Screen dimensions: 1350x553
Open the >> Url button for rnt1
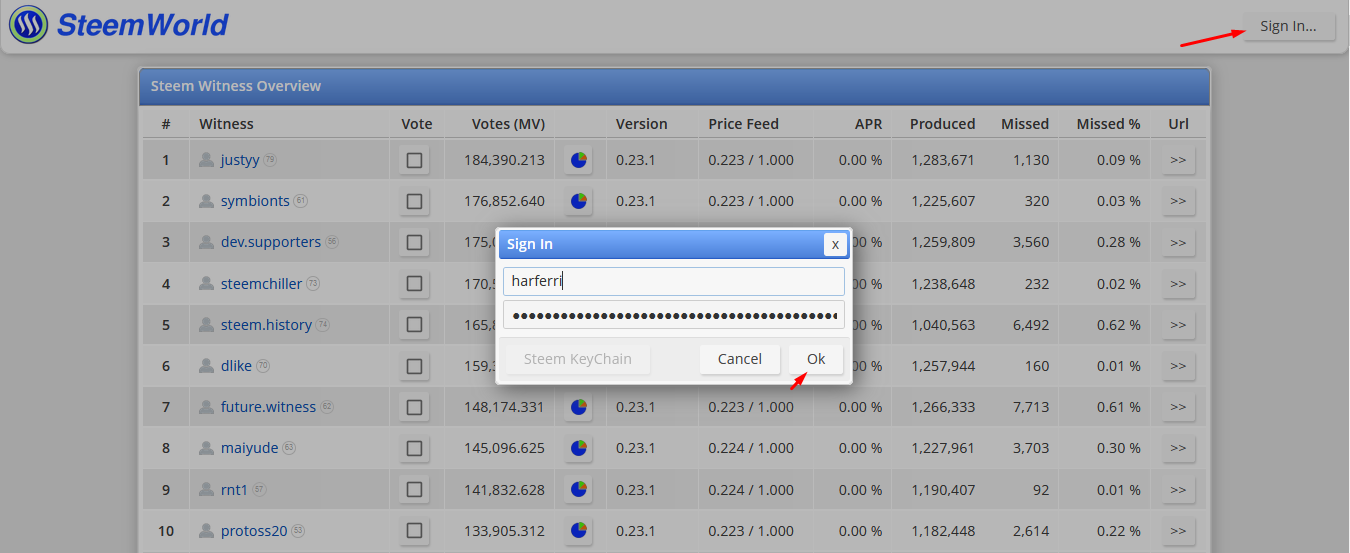coord(1178,489)
